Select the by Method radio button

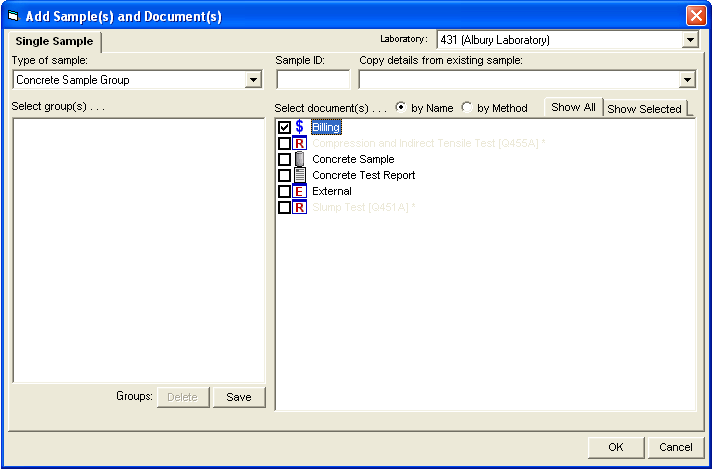point(467,108)
